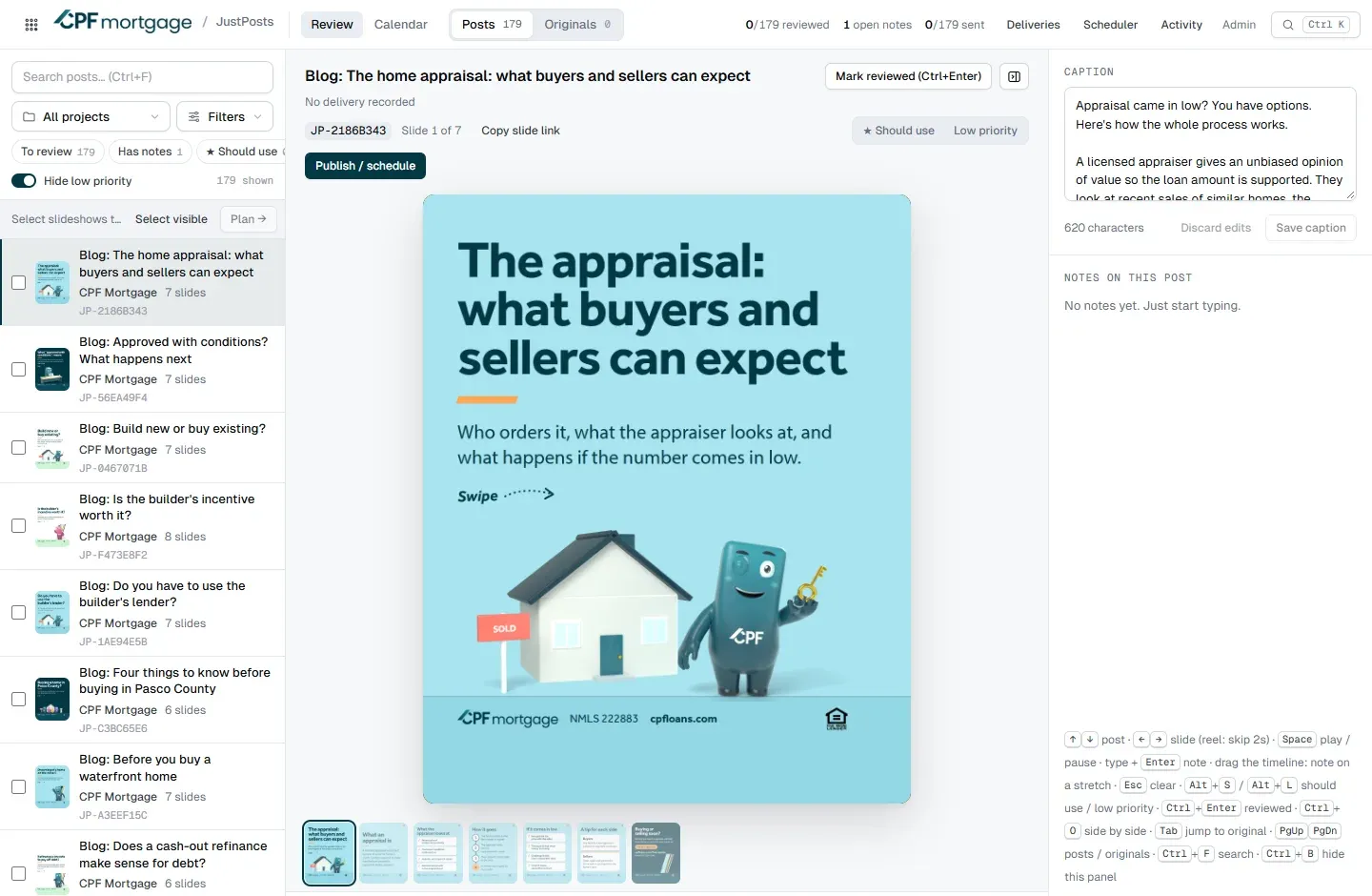The width and height of the screenshot is (1372, 896).
Task: Switch to the Review tab
Action: (332, 25)
